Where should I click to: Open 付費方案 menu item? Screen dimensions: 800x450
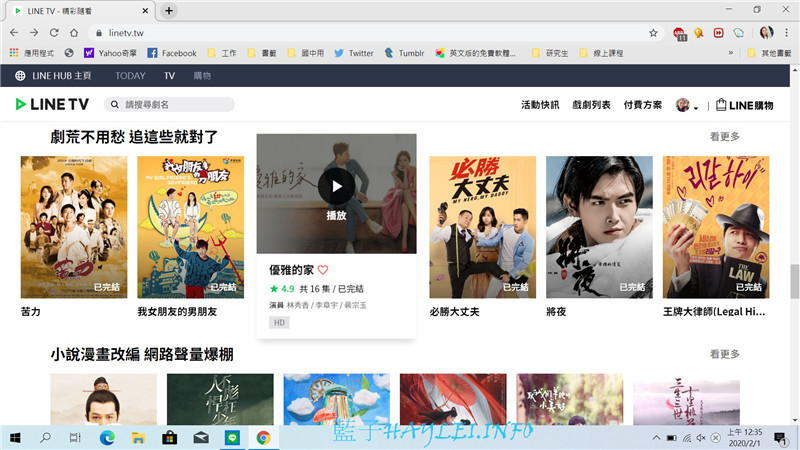[x=643, y=105]
